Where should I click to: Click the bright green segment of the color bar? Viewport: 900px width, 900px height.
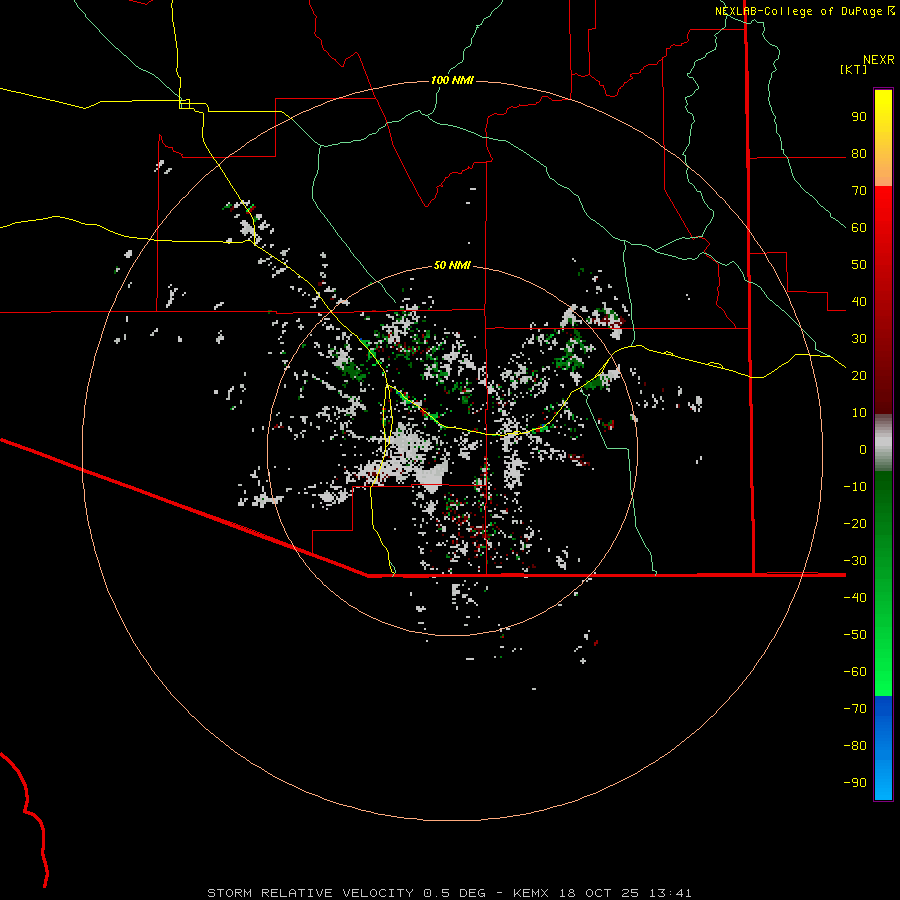[x=883, y=584]
